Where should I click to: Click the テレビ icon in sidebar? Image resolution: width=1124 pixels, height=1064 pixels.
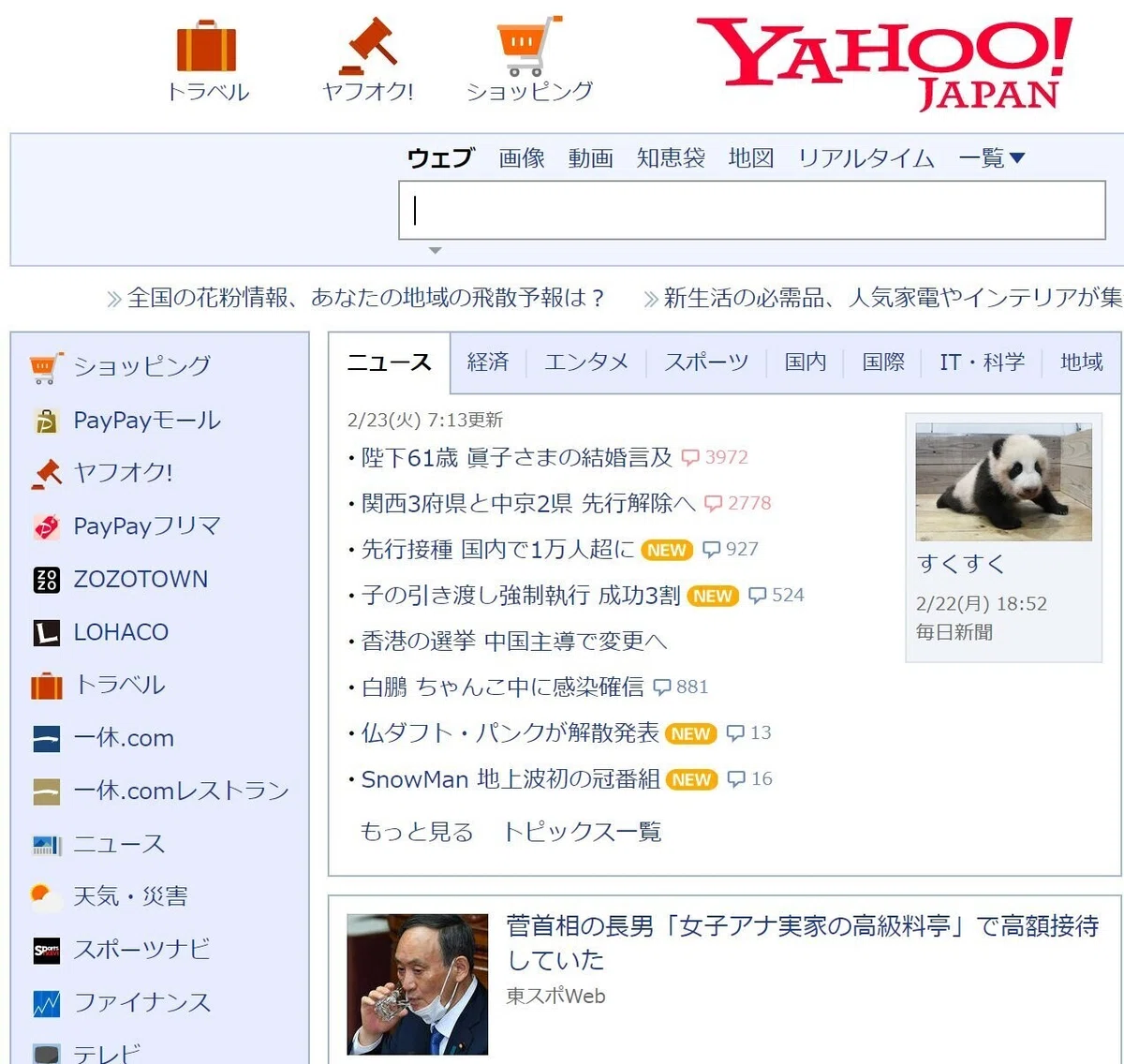pyautogui.click(x=46, y=1053)
